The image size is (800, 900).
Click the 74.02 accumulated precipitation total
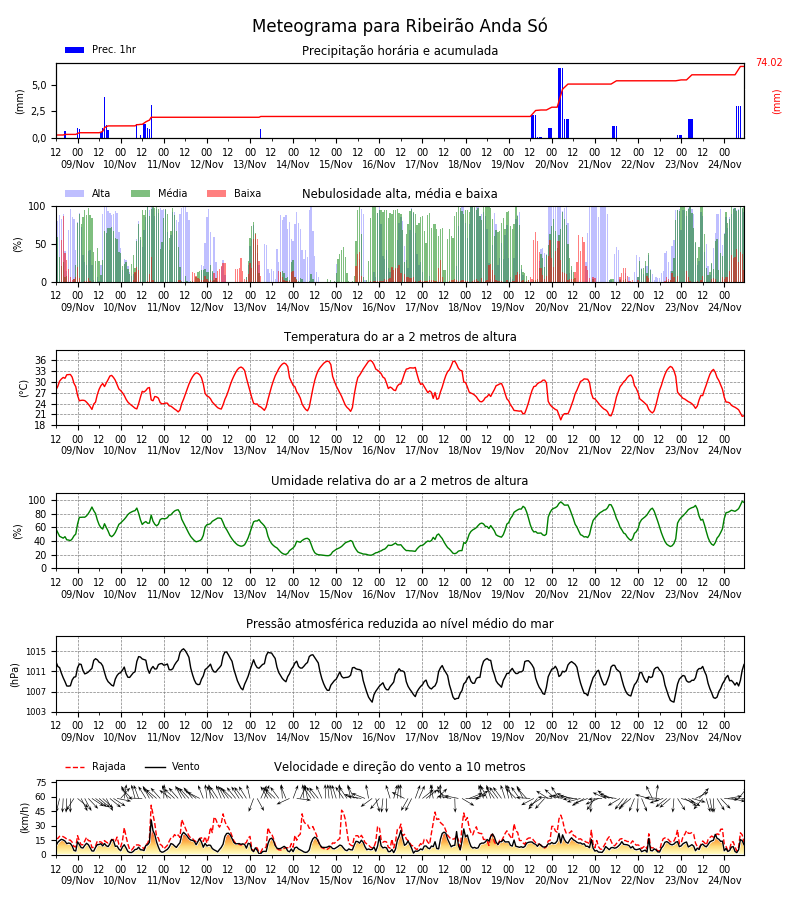769,63
